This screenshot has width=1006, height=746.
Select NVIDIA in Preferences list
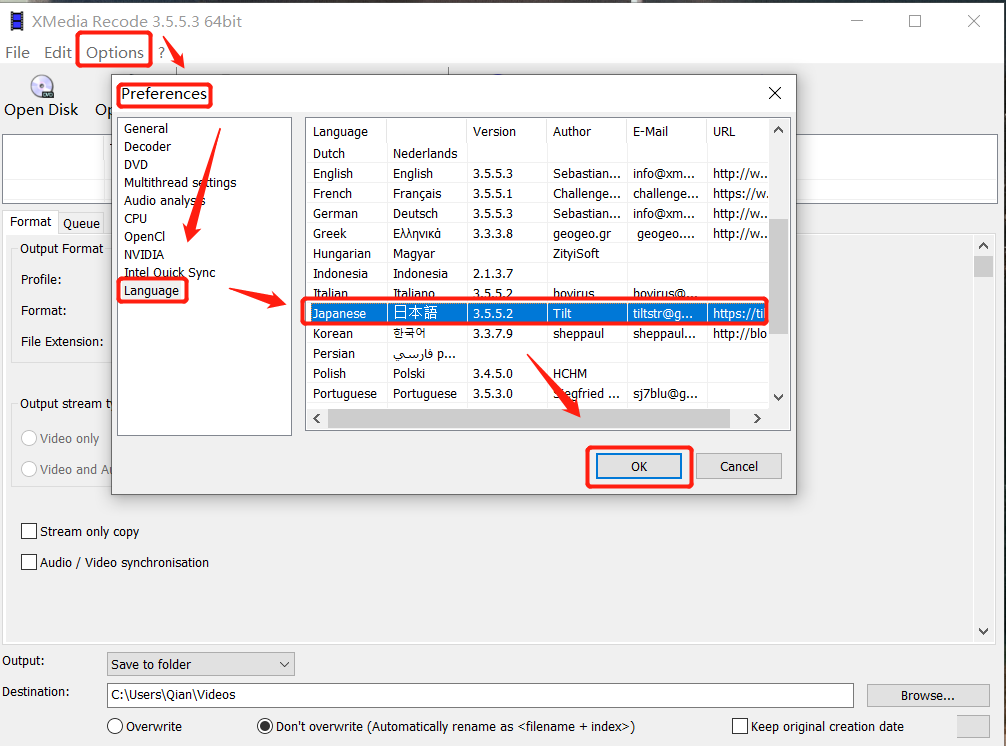[x=144, y=255]
